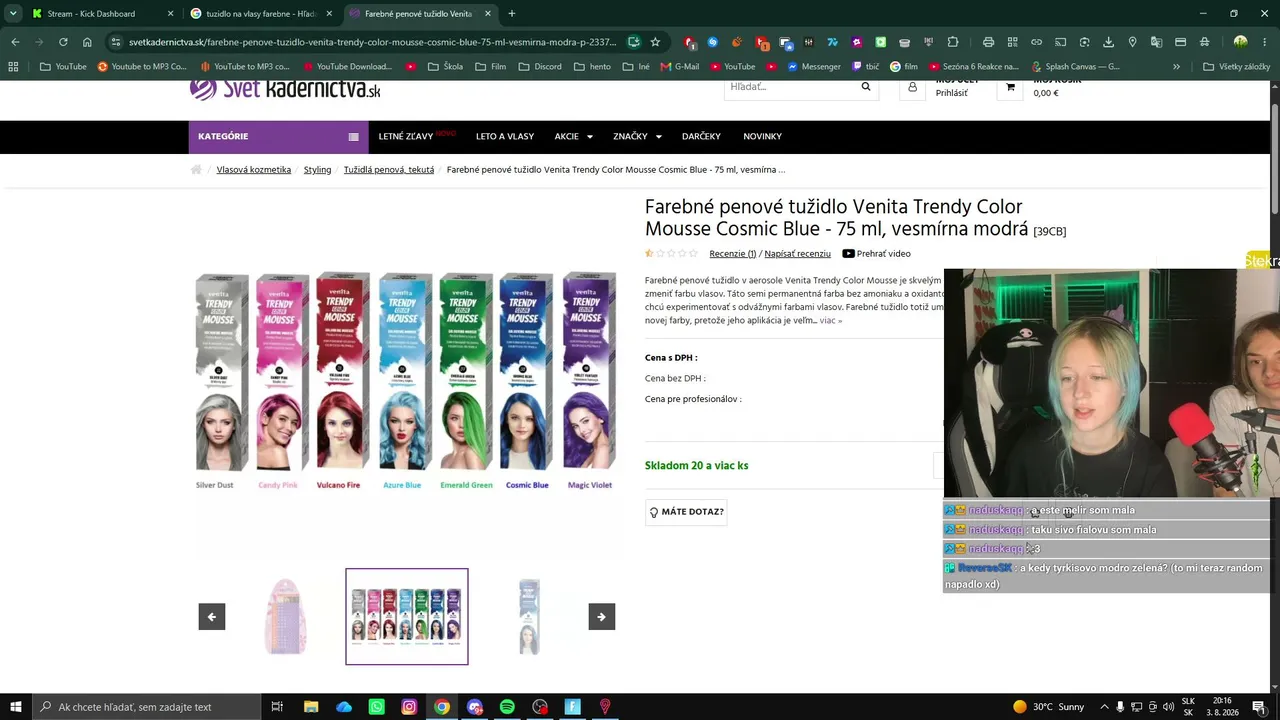Viewport: 1280px width, 720px height.
Task: Switch to the 'tuzidlo na vlasy farebne' tab
Action: tap(260, 14)
